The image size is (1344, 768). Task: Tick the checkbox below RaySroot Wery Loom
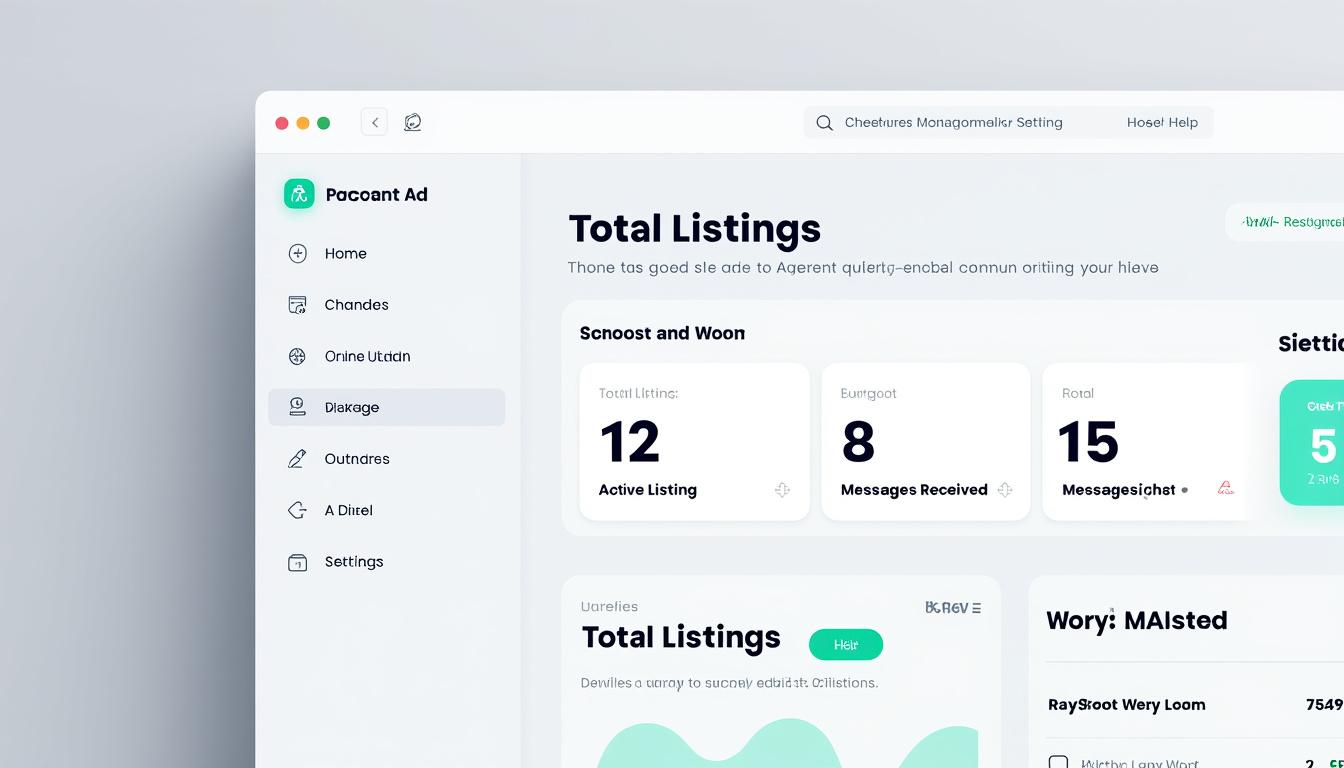tap(1058, 763)
